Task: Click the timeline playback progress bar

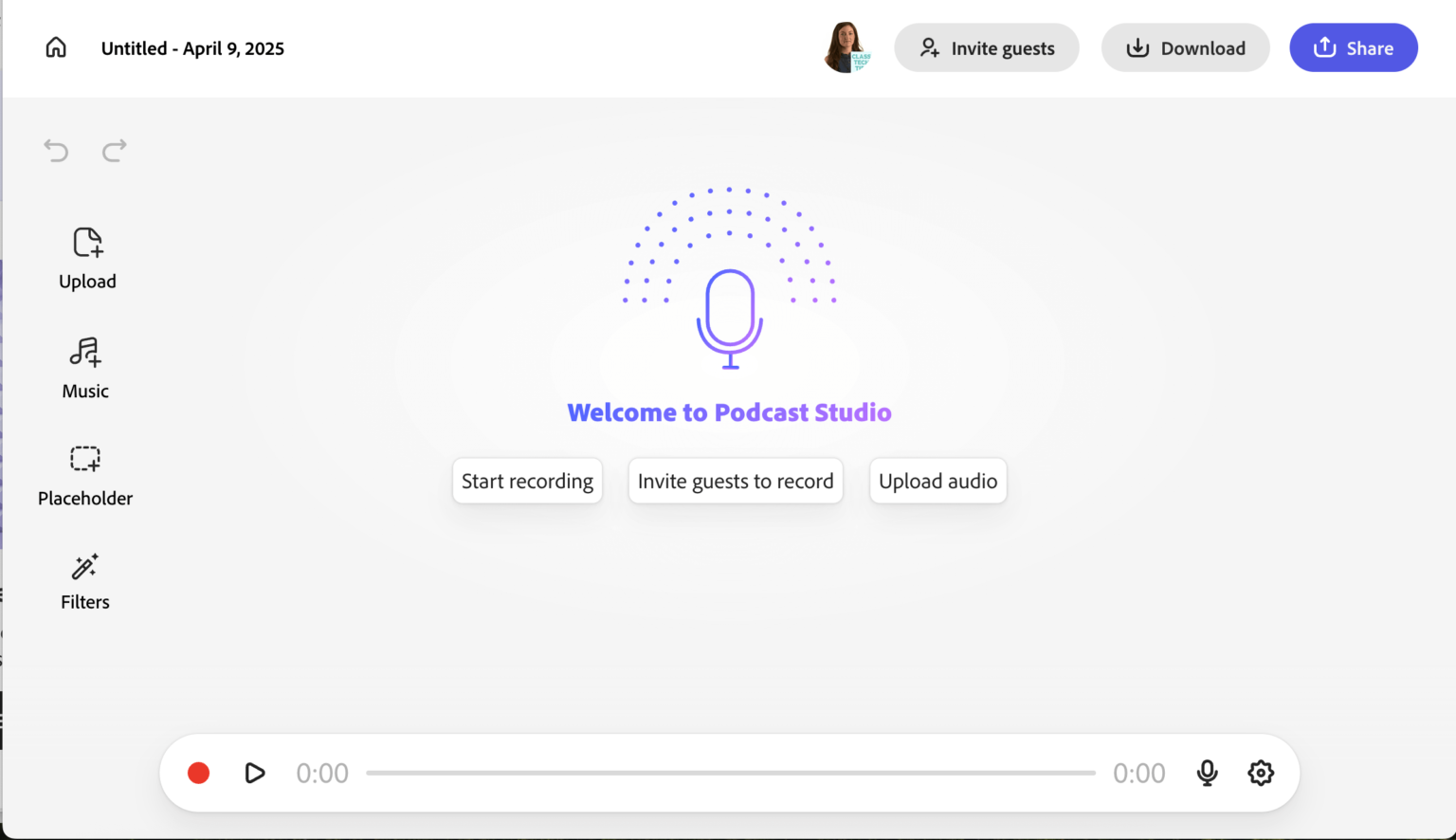Action: pos(730,773)
